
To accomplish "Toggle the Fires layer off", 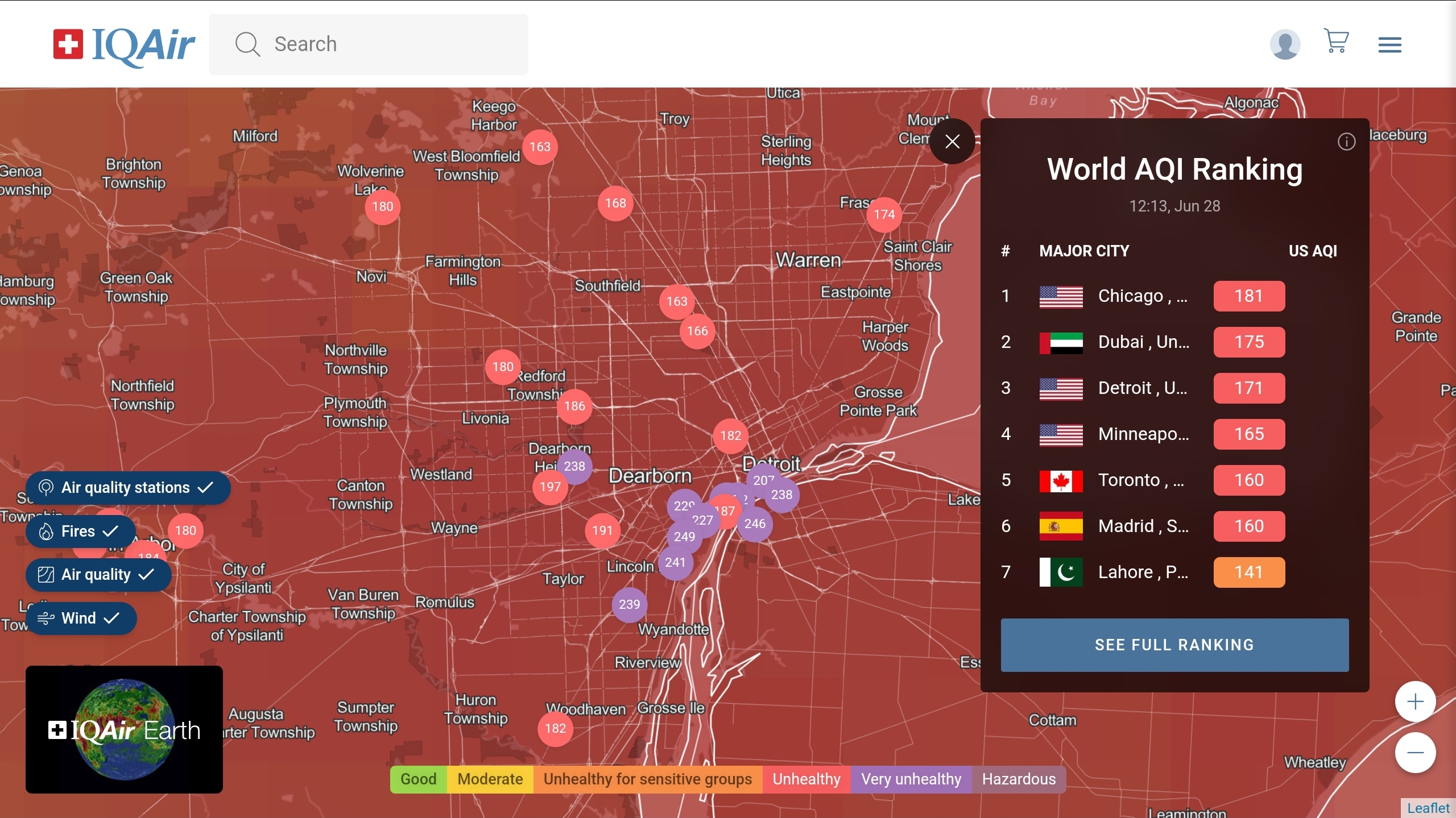I will coord(80,532).
